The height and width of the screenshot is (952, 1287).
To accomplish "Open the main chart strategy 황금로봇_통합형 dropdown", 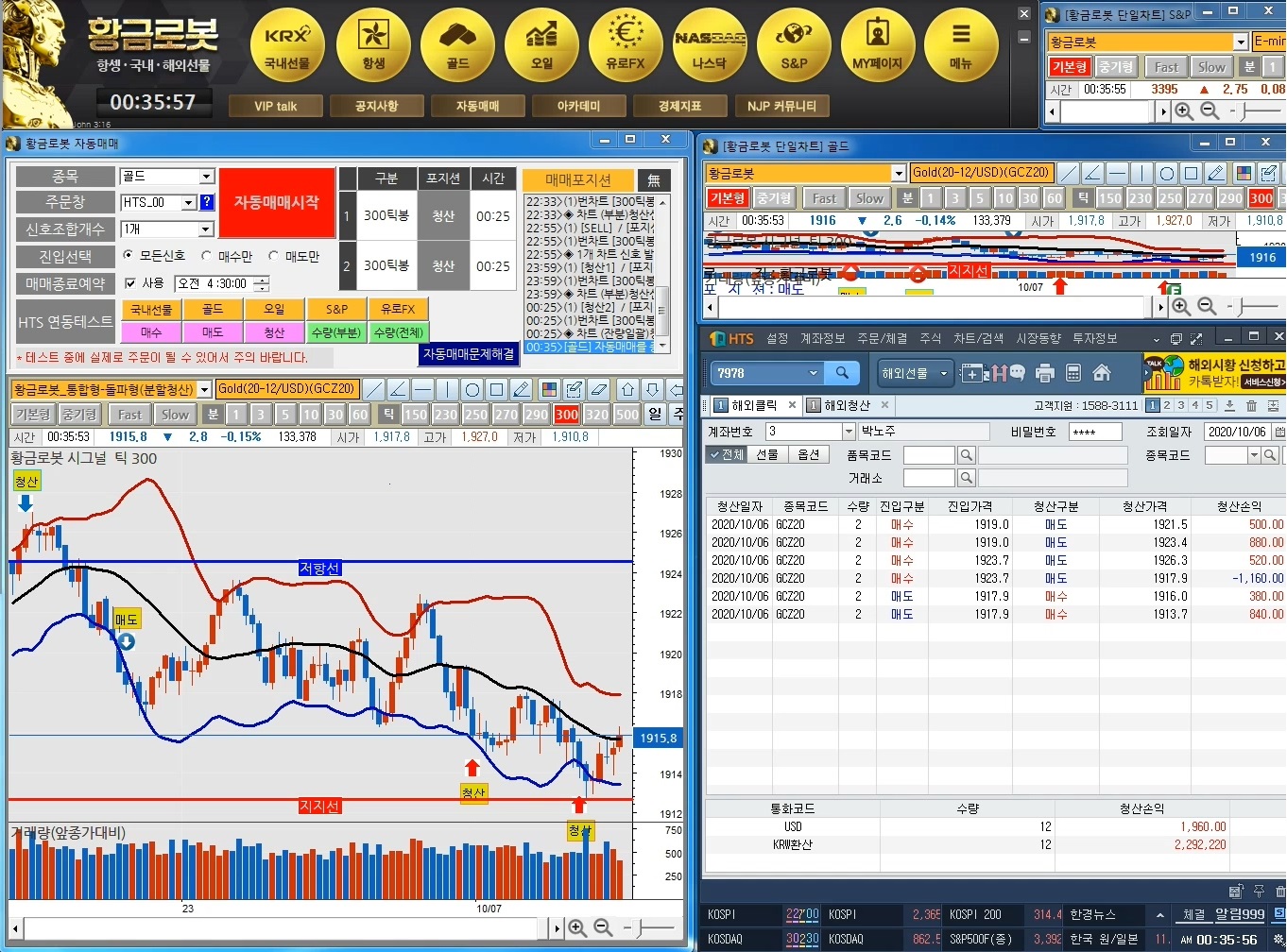I will 204,389.
